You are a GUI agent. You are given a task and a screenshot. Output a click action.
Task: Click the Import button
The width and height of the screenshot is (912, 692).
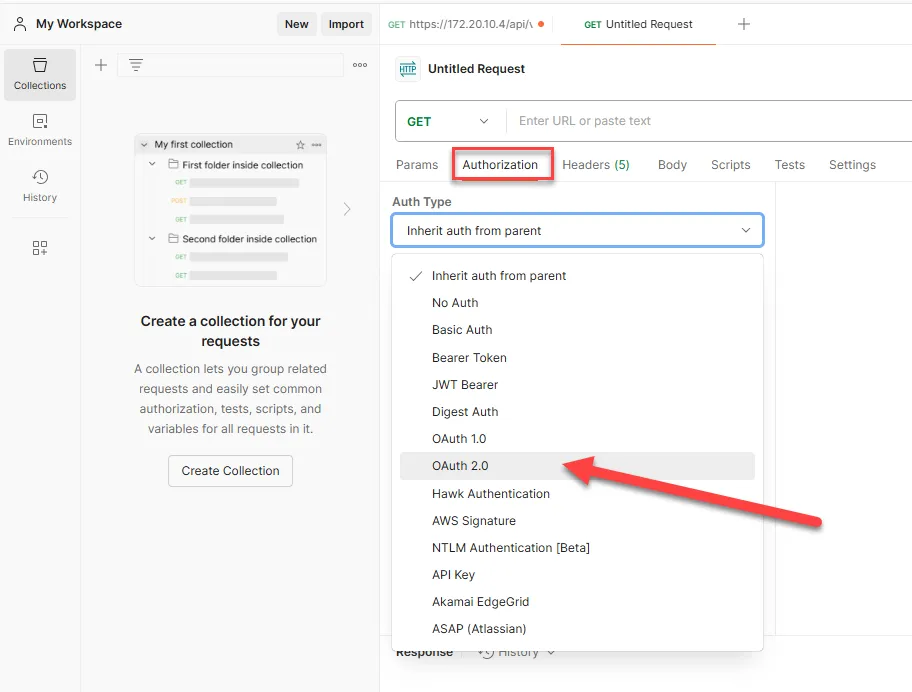click(346, 24)
